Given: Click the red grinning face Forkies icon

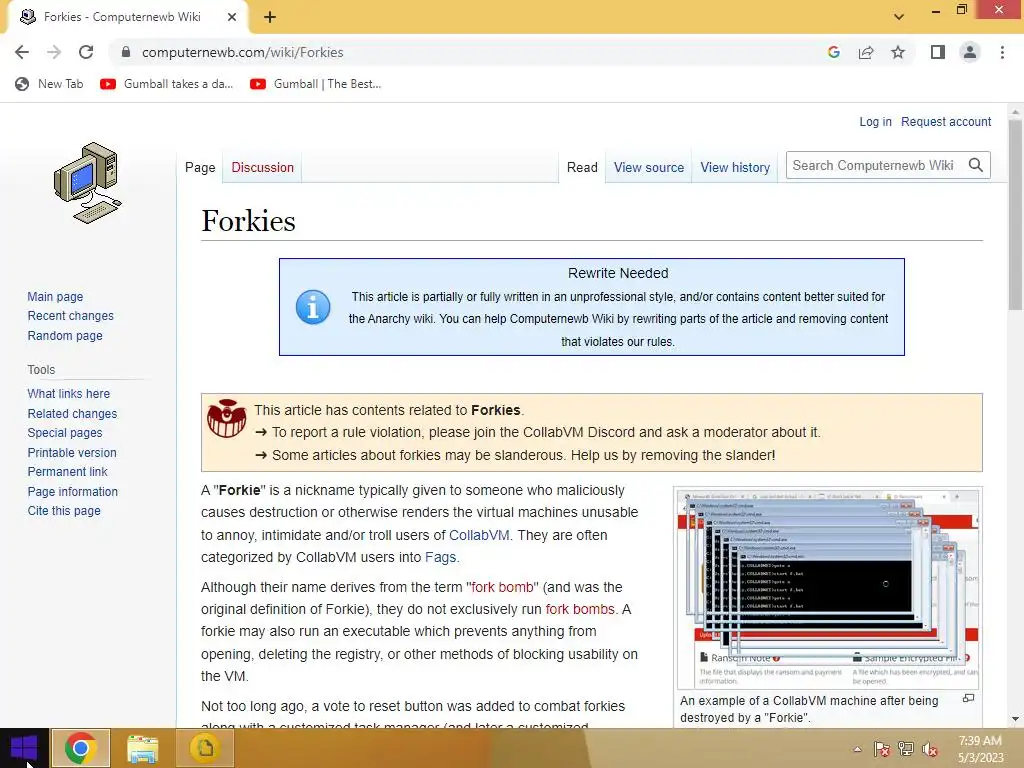Looking at the screenshot, I should coord(227,419).
